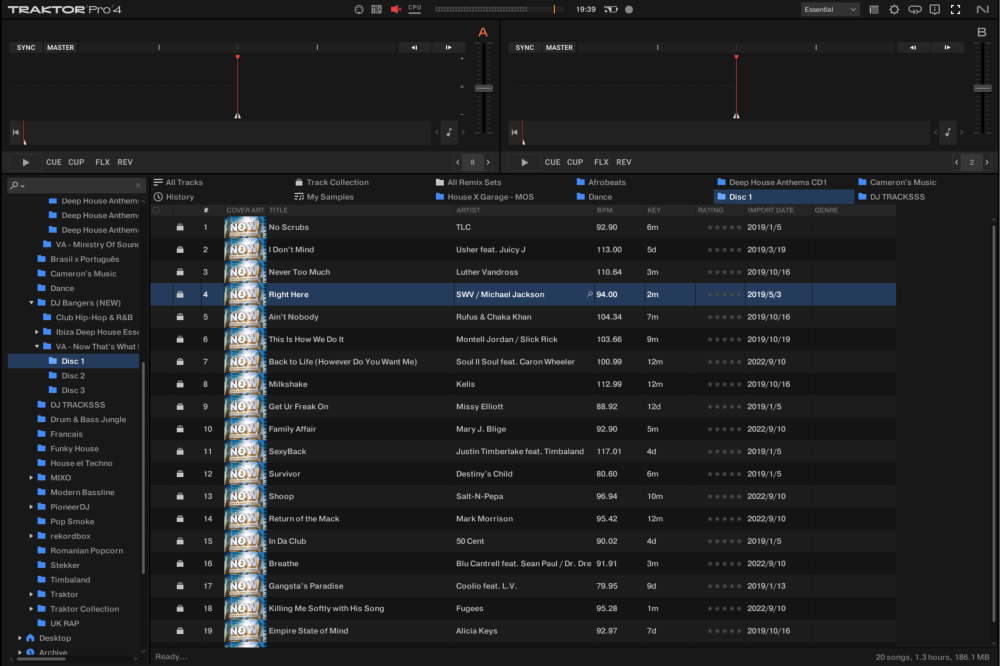Click the muted speaker icon in the header

[x=395, y=9]
